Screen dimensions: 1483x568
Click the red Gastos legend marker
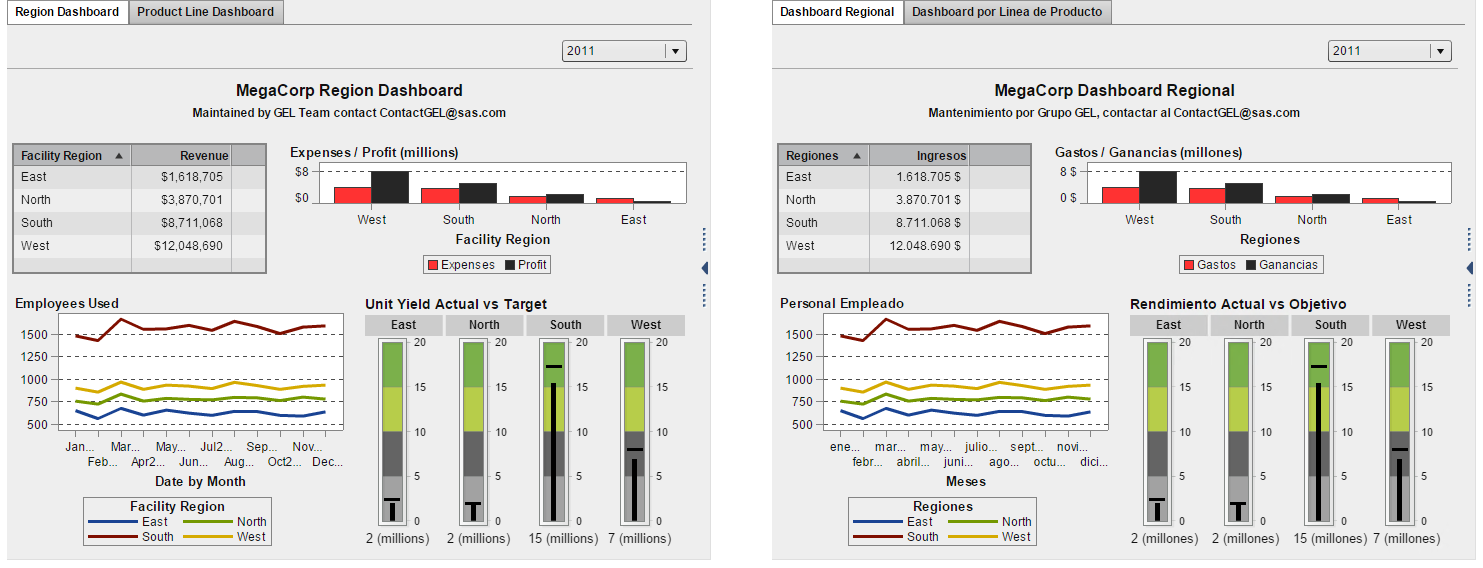click(x=1189, y=265)
